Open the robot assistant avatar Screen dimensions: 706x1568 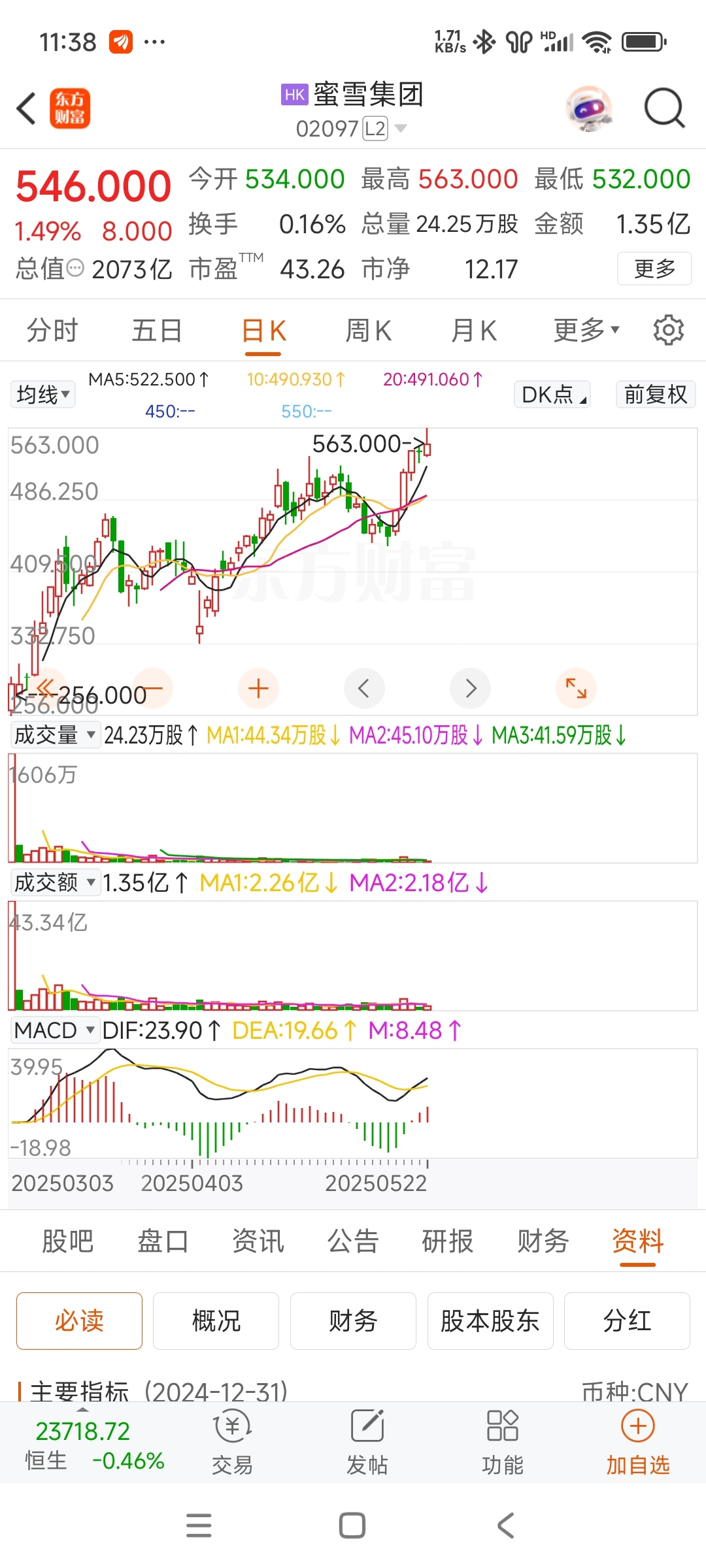590,108
